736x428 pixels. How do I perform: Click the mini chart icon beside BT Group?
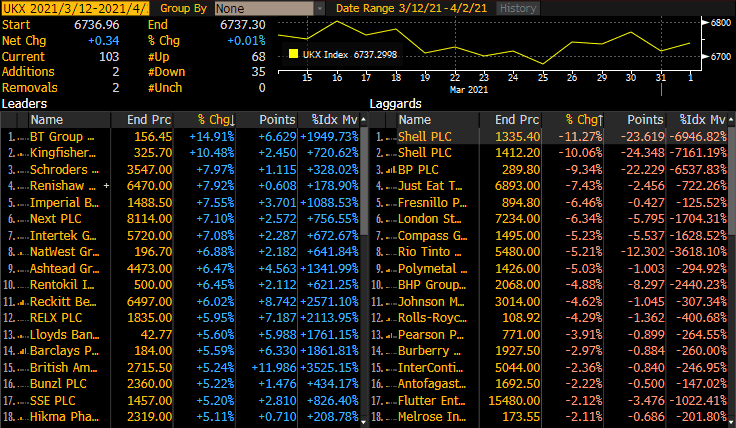click(x=23, y=137)
